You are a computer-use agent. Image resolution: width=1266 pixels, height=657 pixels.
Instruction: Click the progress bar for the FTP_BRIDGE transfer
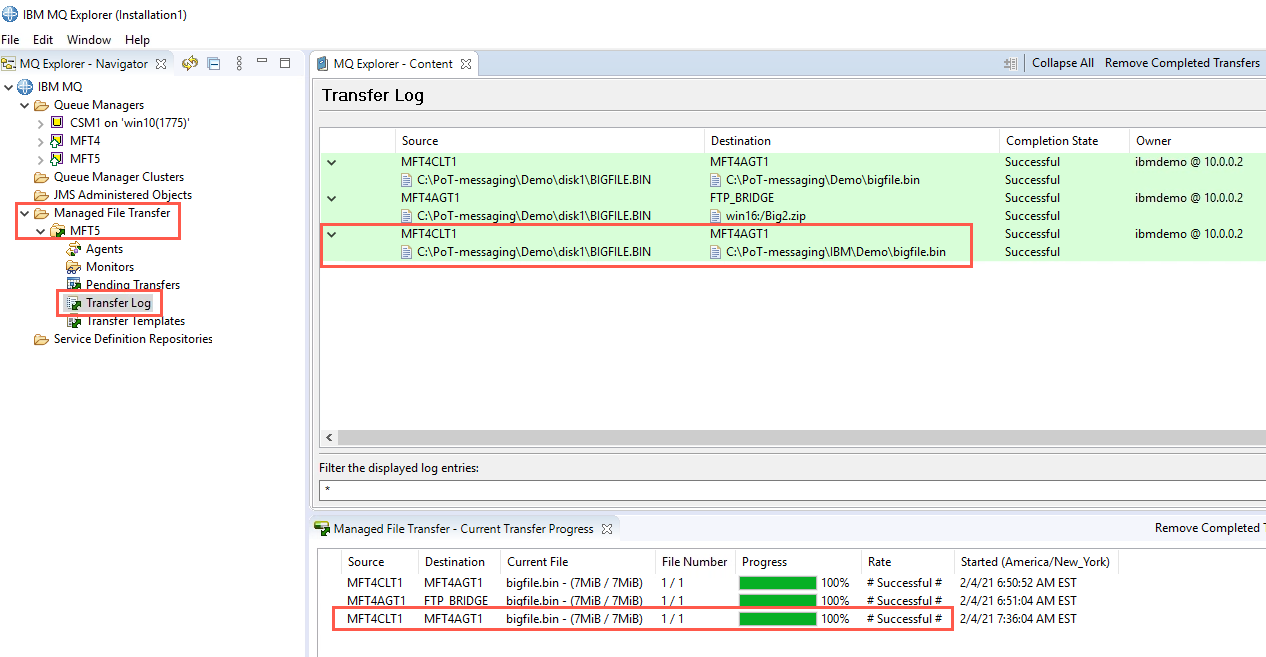(778, 601)
